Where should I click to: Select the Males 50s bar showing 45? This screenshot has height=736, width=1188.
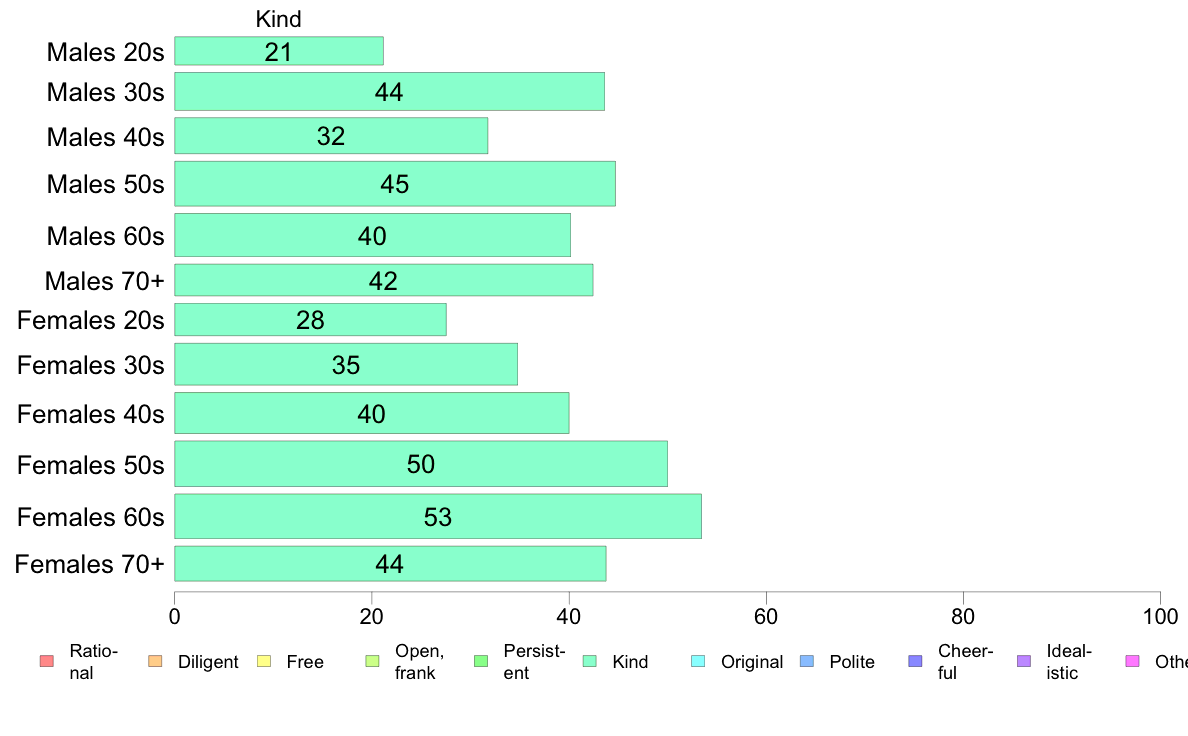395,183
